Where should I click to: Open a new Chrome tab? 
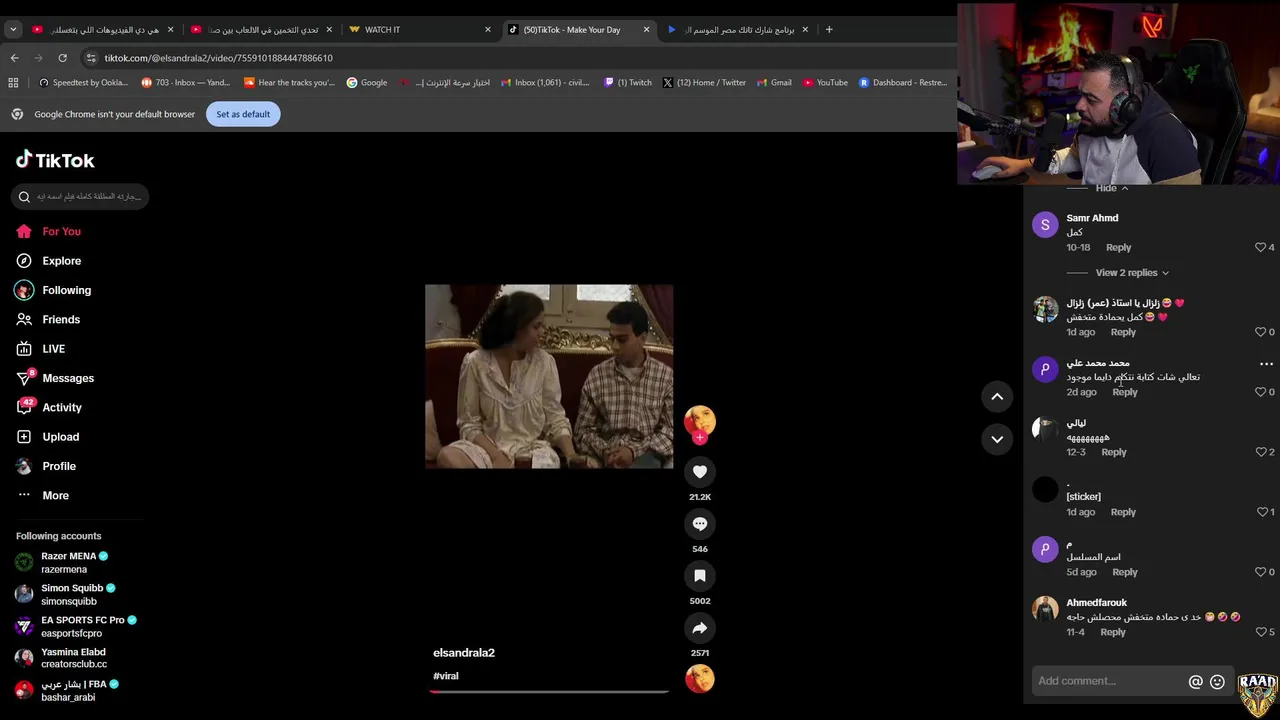click(x=829, y=30)
